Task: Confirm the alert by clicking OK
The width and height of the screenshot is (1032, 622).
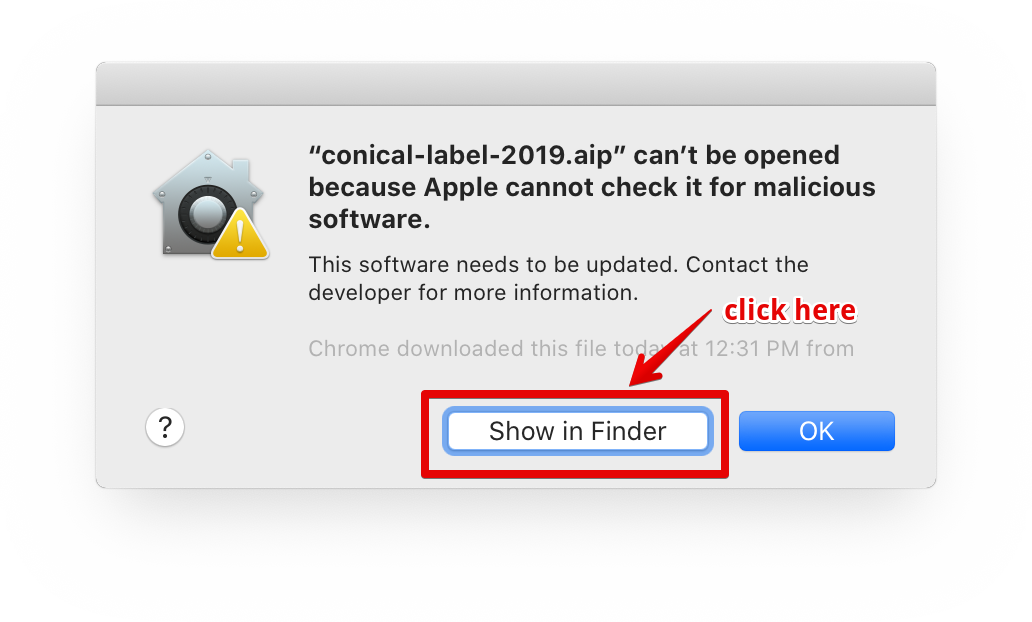Action: (816, 431)
